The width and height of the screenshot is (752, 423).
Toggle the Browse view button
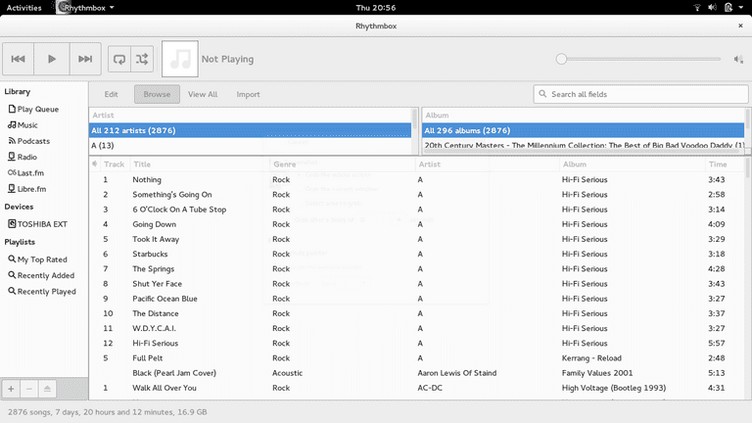(157, 94)
